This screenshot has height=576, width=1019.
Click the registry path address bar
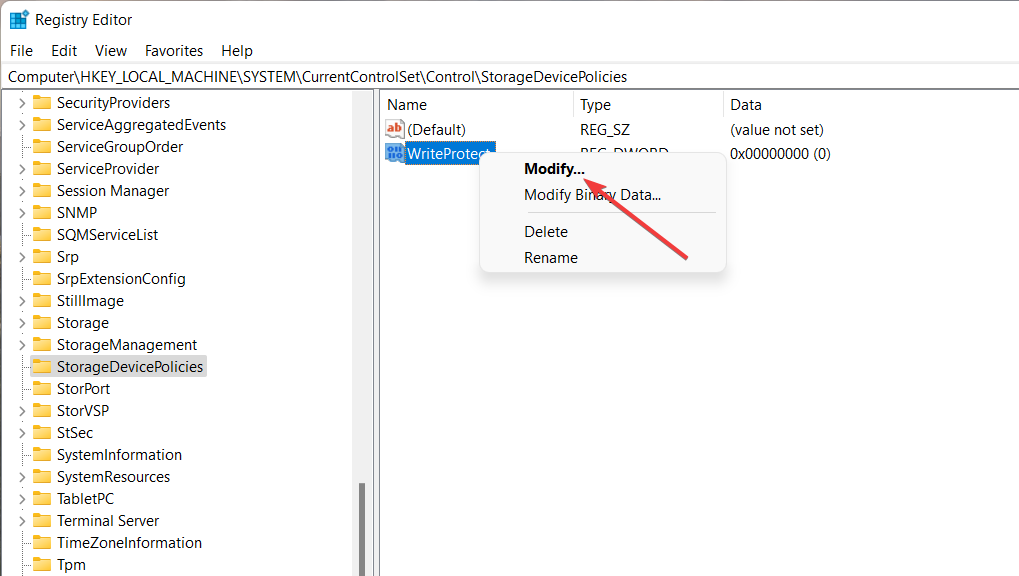(510, 77)
